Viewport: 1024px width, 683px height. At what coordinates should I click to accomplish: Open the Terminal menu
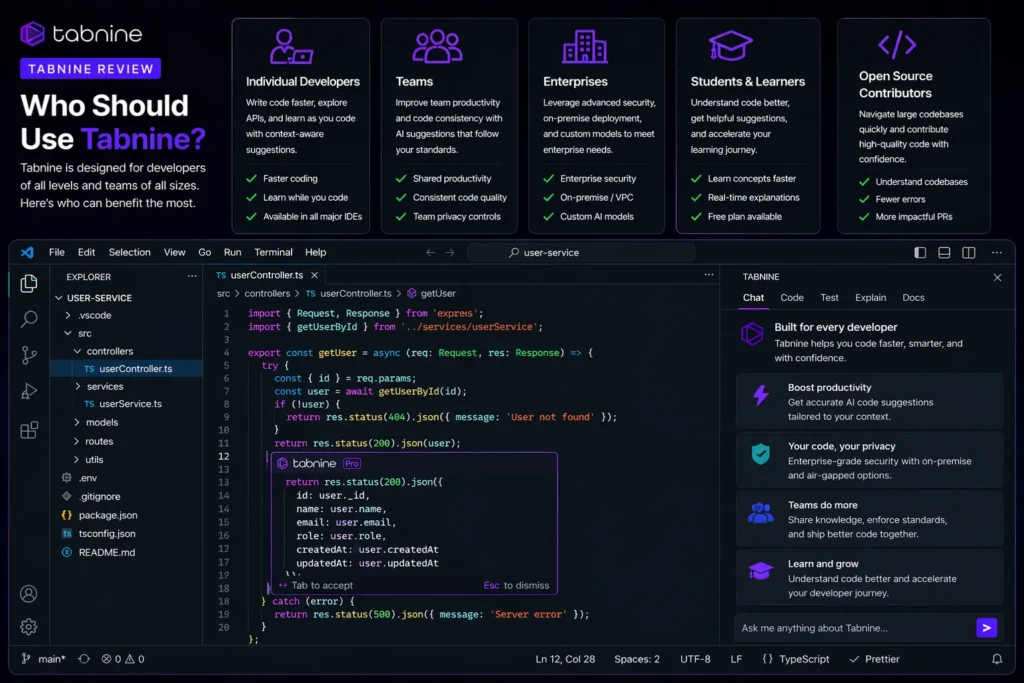[273, 252]
